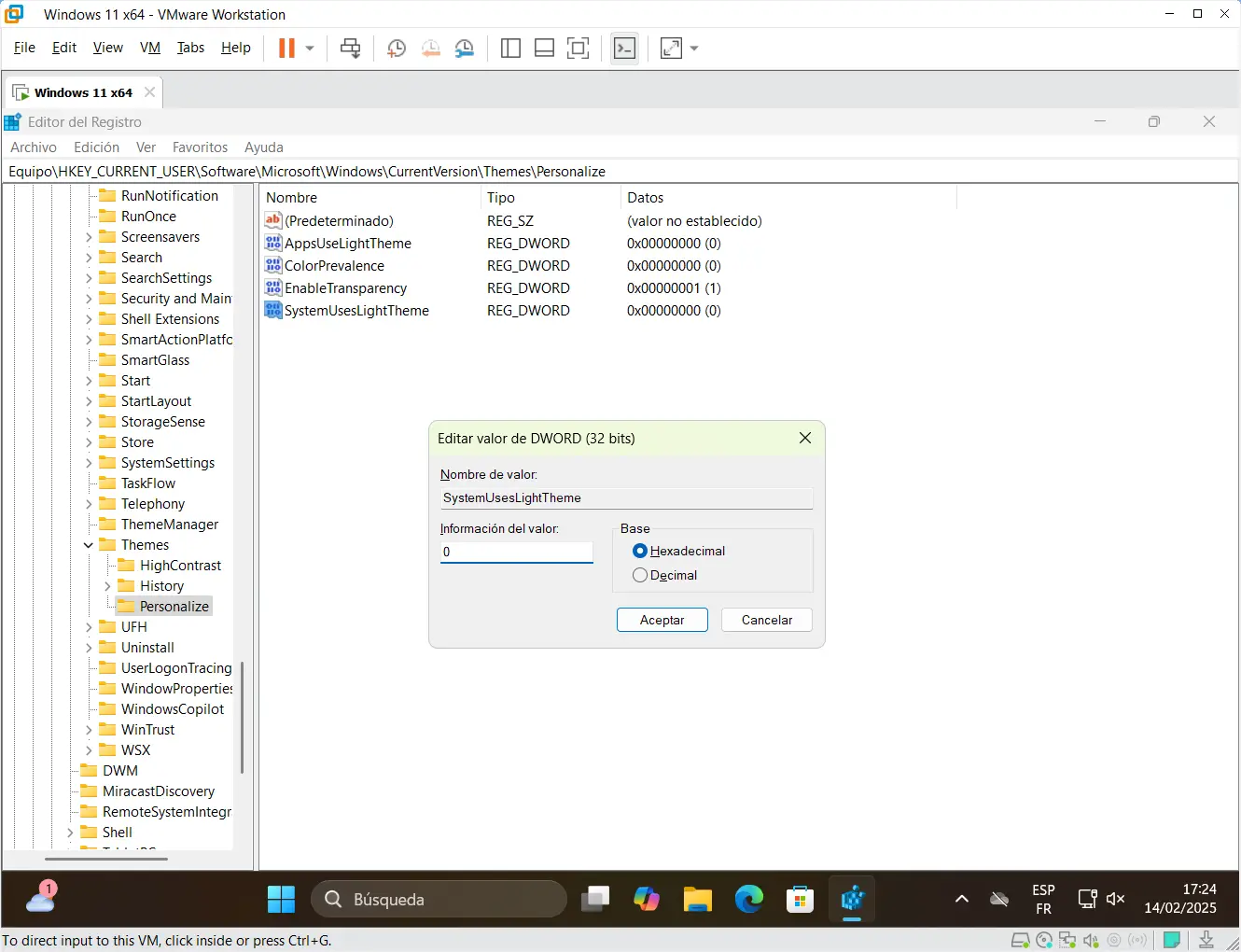Select the (Predeterminado) string value

339,221
